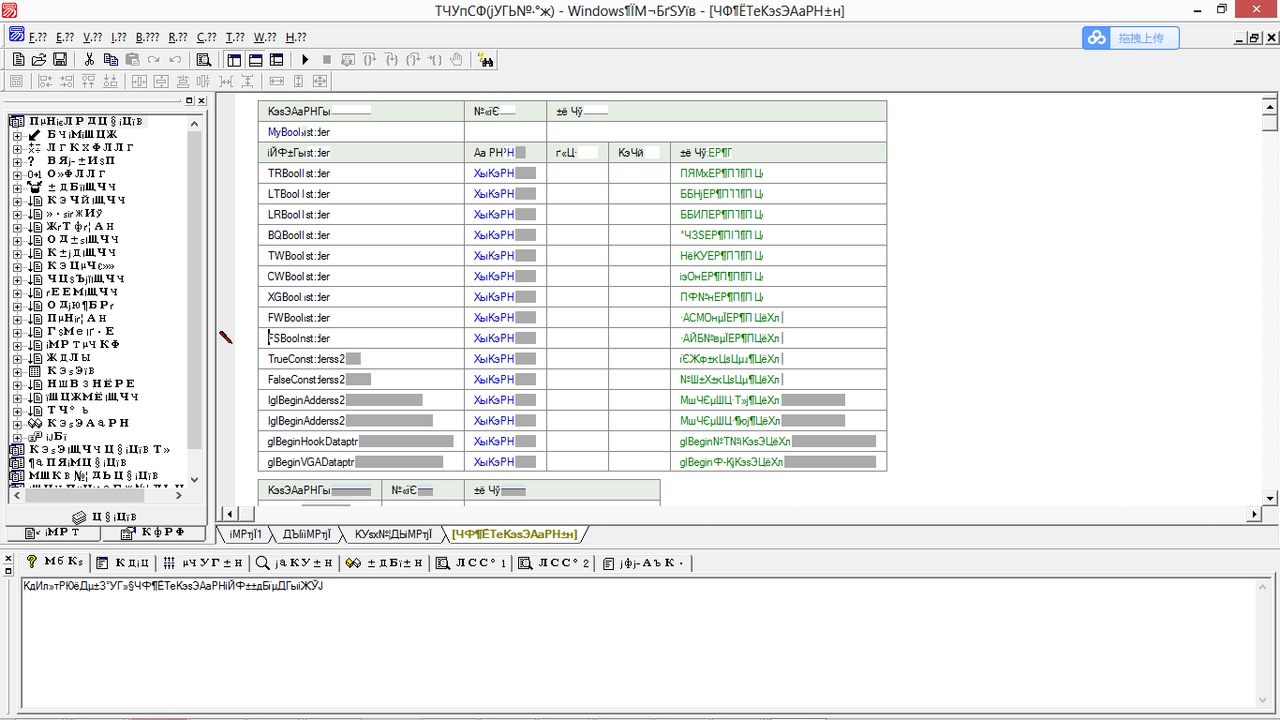The image size is (1280, 720).
Task: Toggle the bottom status panel layout icon
Action: coord(256,60)
